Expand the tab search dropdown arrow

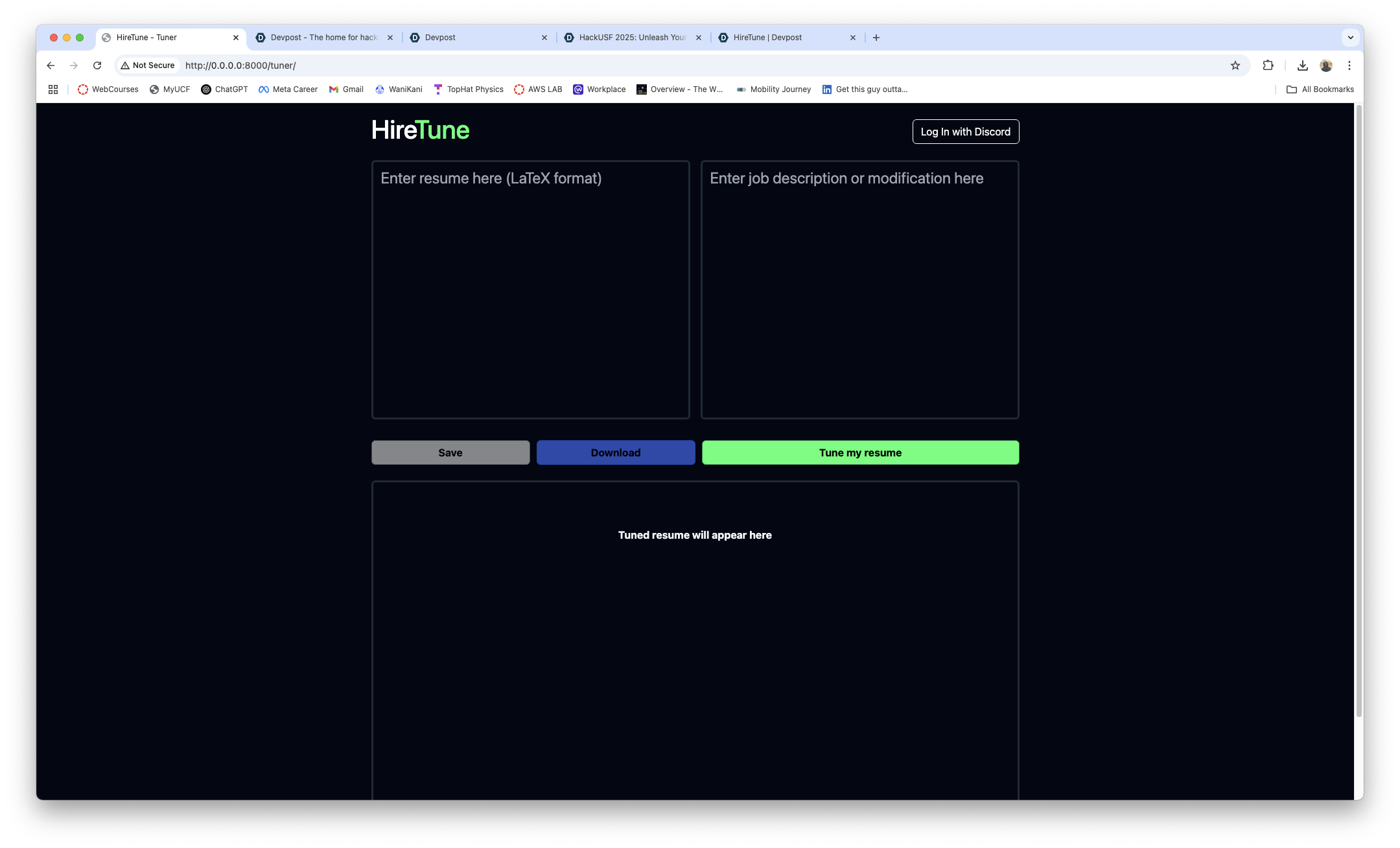[1351, 38]
